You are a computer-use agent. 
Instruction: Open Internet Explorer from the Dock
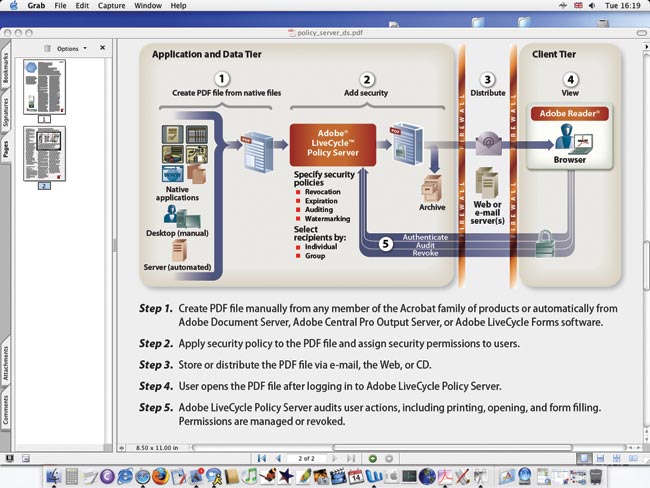point(125,476)
